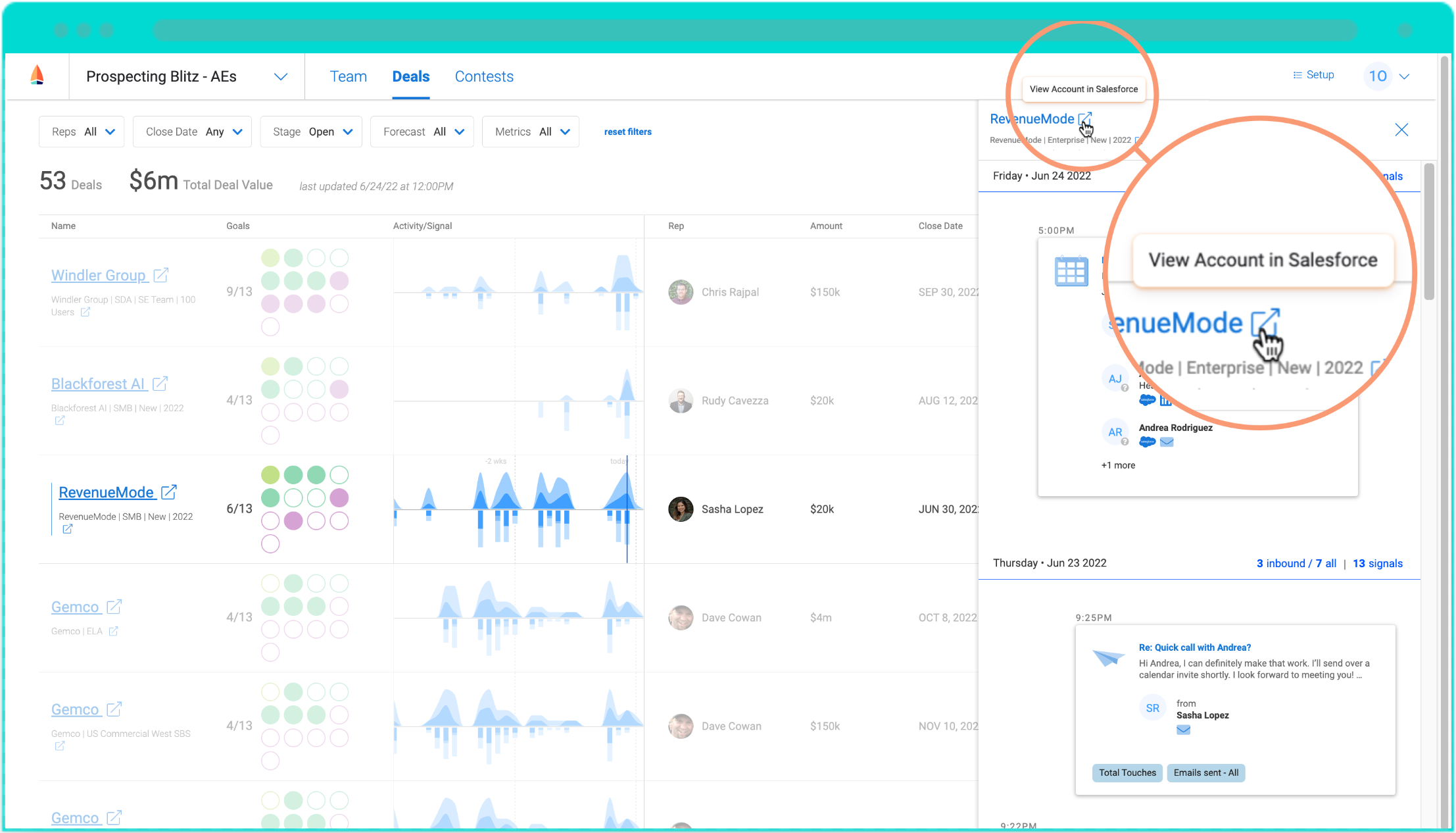The image size is (1456, 833).
Task: Click Rudy Cavezza's profile photo
Action: tap(681, 400)
